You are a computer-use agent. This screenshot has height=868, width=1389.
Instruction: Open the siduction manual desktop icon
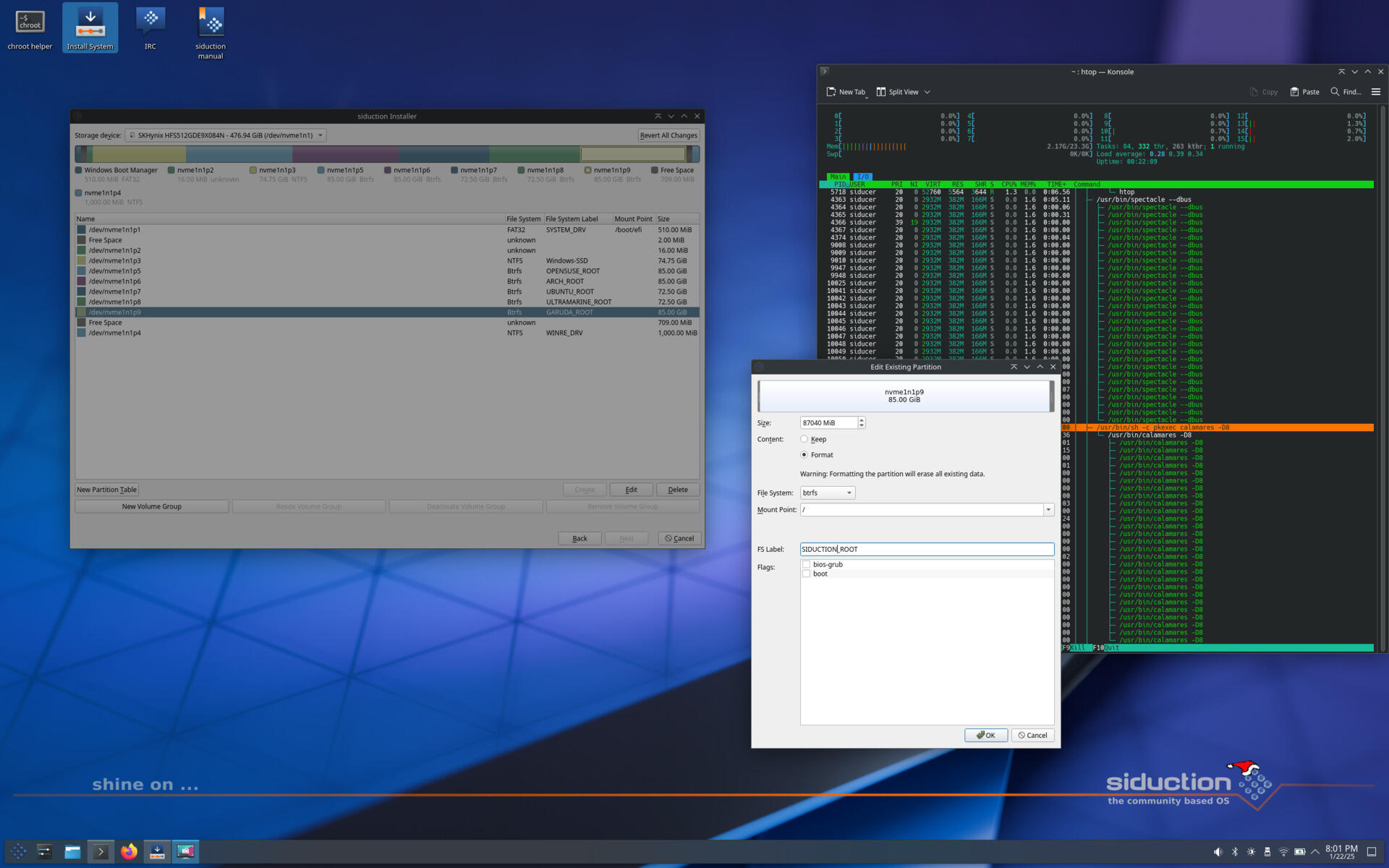pyautogui.click(x=211, y=33)
